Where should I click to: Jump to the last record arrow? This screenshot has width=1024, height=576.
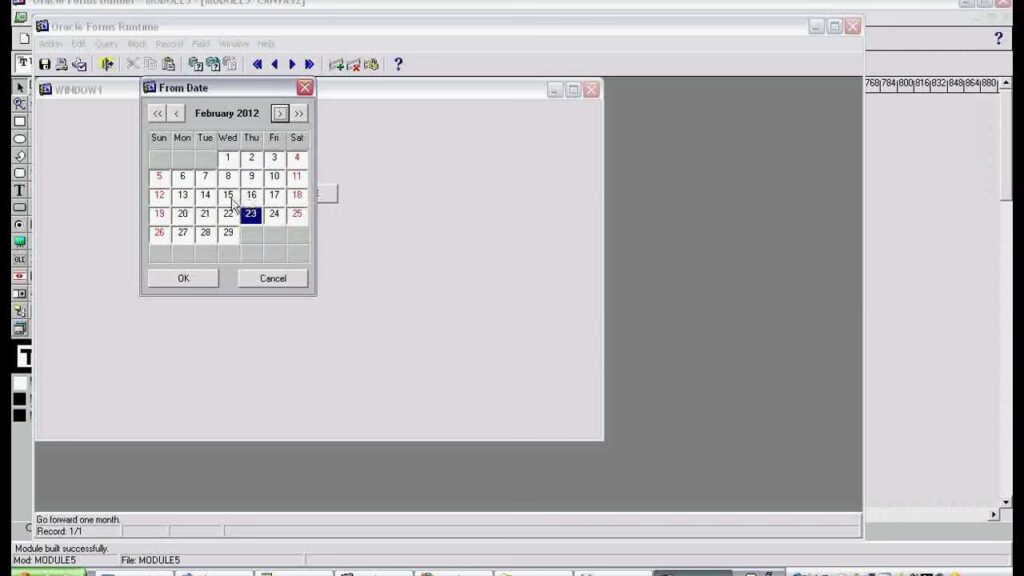310,64
